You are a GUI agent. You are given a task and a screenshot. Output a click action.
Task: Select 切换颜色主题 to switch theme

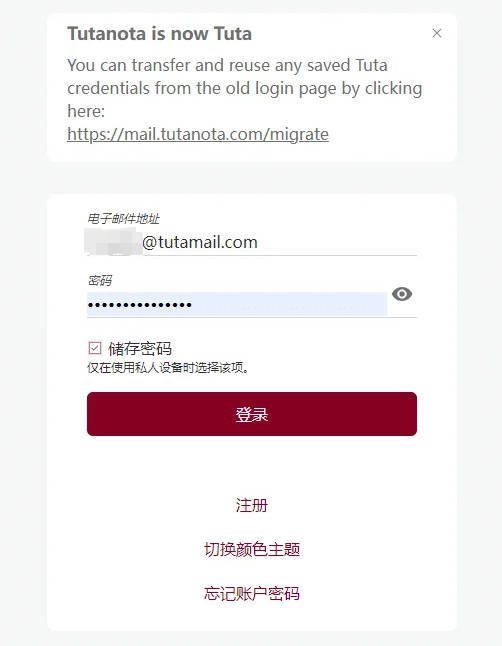252,549
